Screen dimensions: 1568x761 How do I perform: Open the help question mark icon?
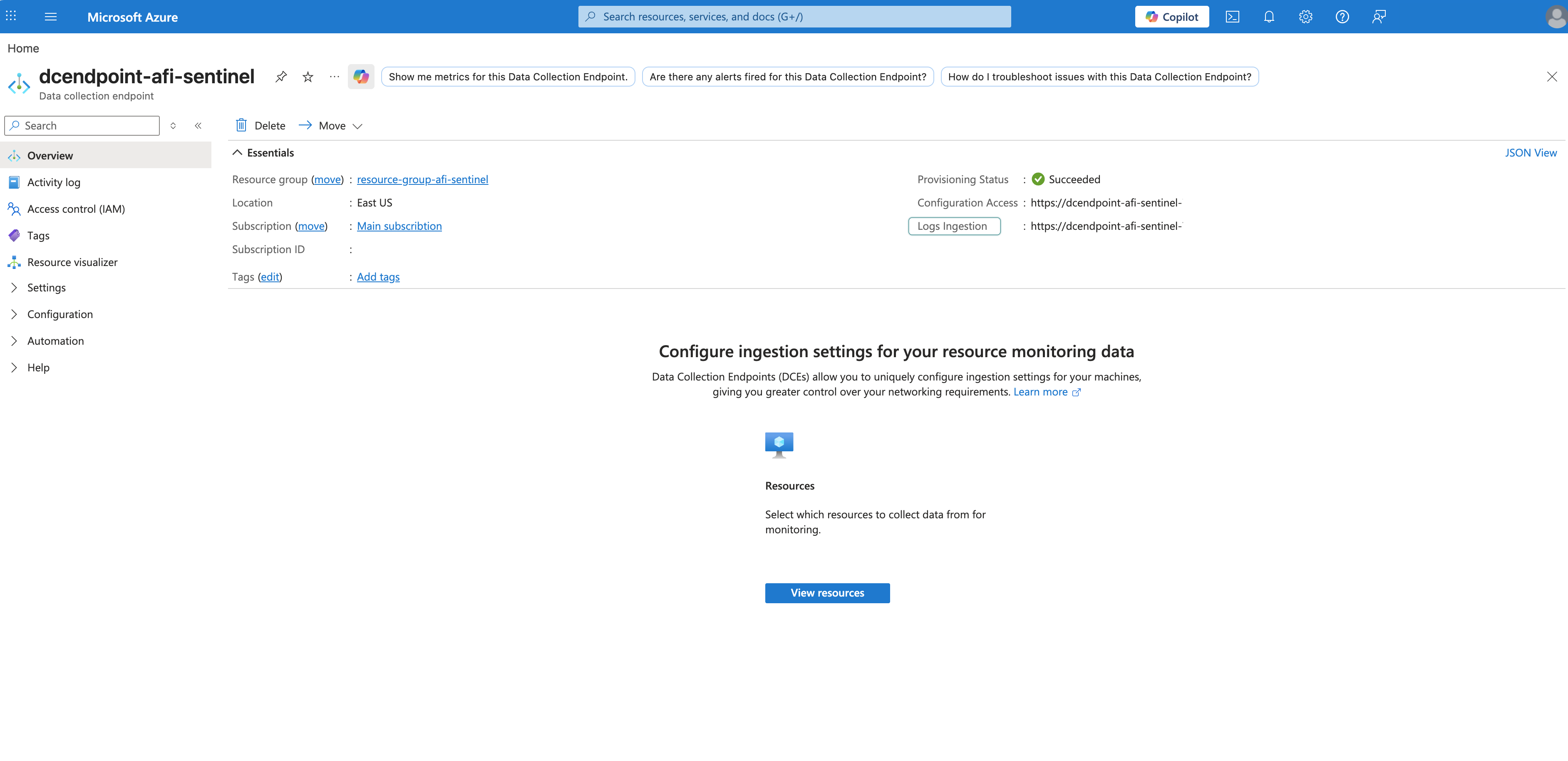(1342, 16)
